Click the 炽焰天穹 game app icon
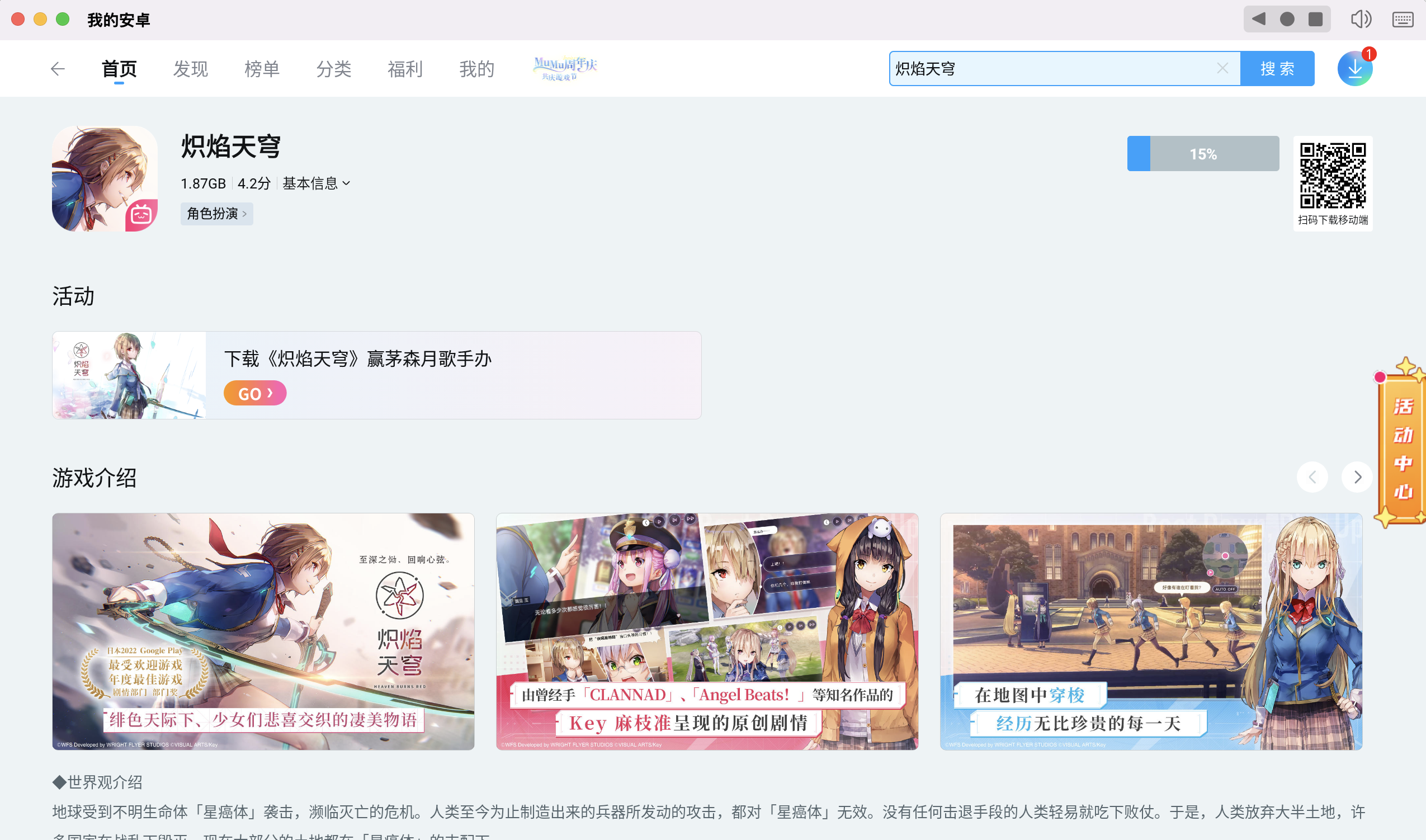Screen dimensions: 1426x840 click(x=105, y=178)
